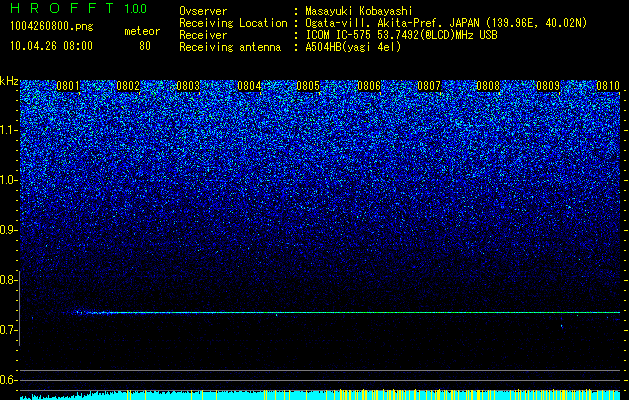Click the 0809 time marker

(548, 86)
